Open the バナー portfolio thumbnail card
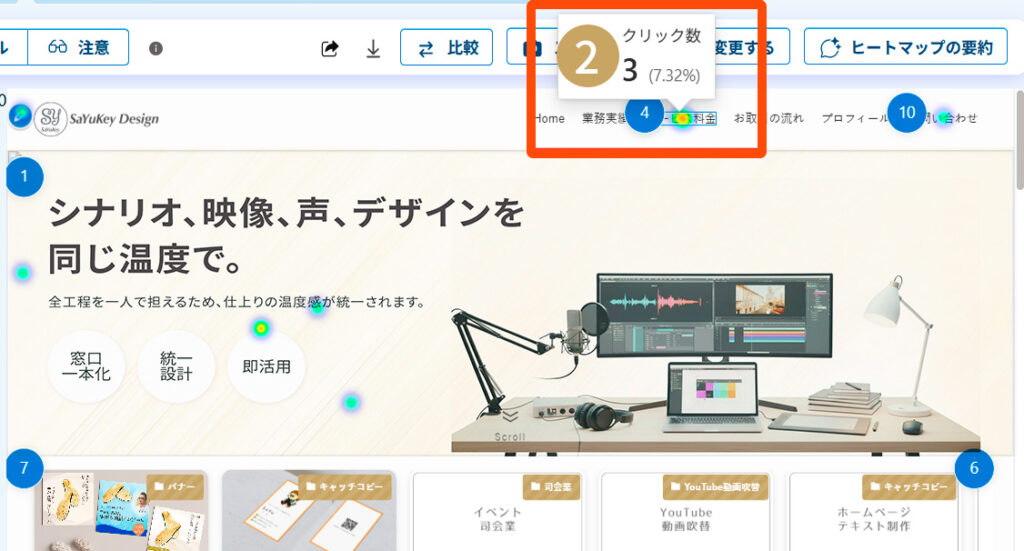 click(121, 512)
